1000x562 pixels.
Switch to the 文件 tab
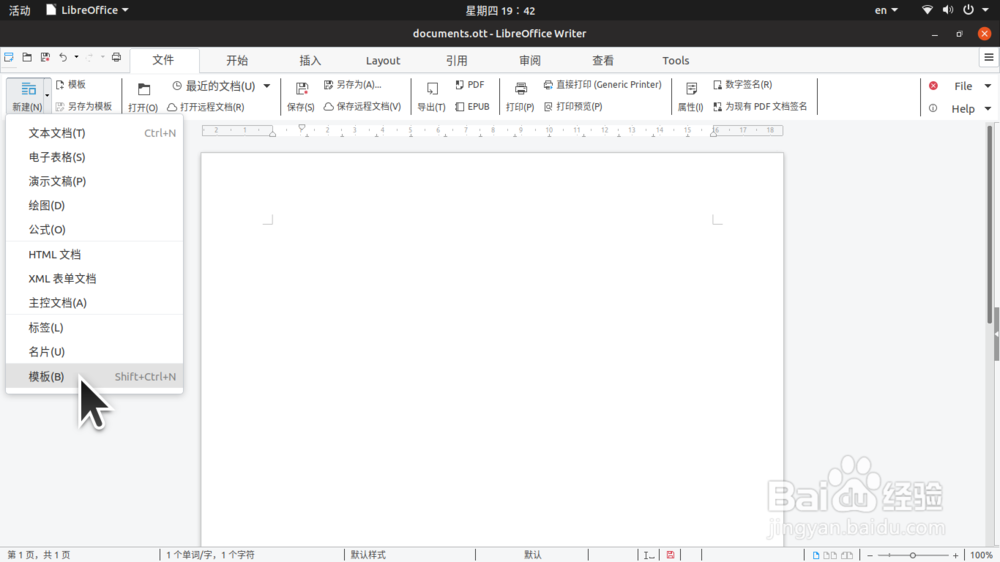coord(163,60)
